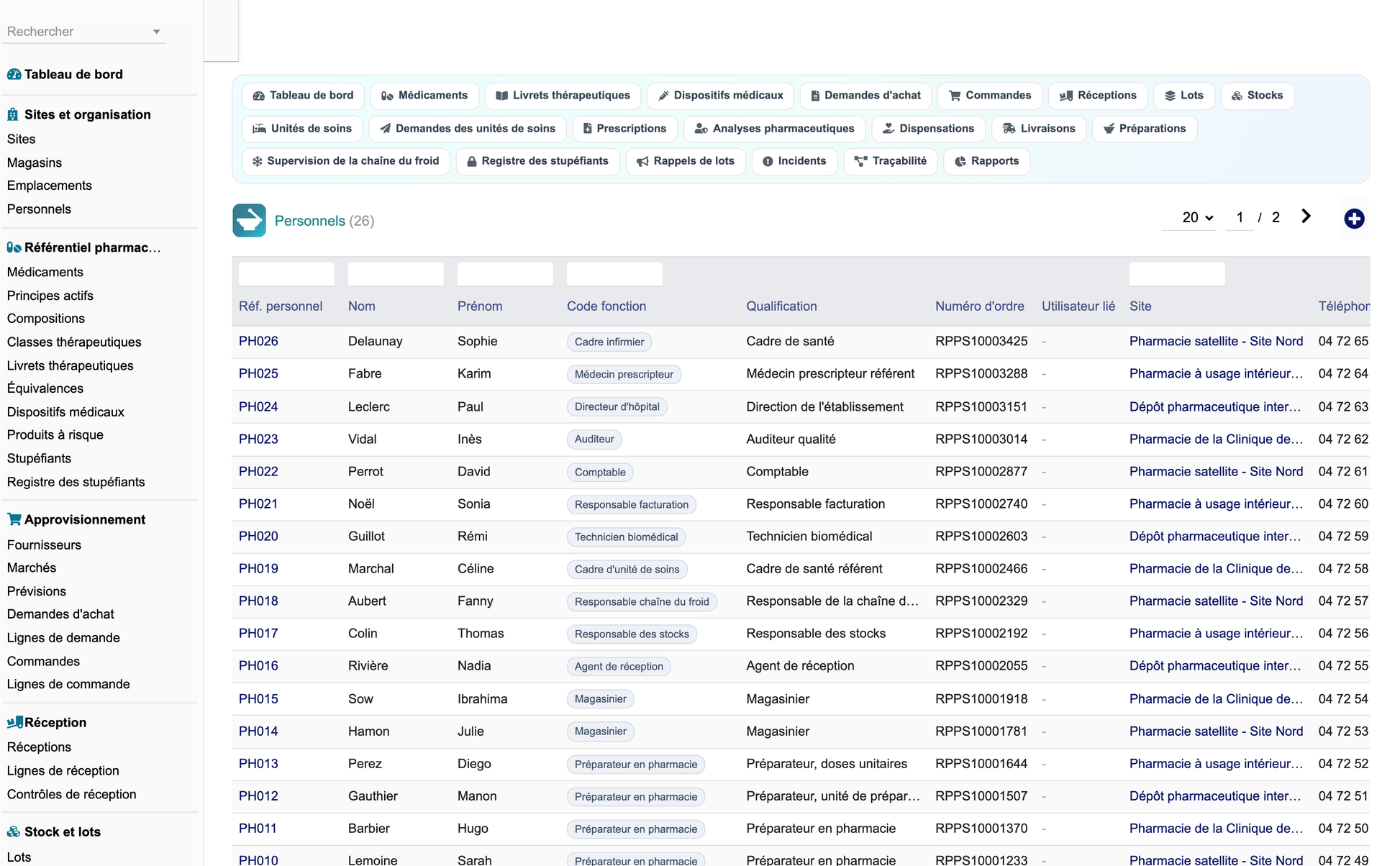
Task: Click Auditeur qualité qualification cell
Action: tap(791, 439)
